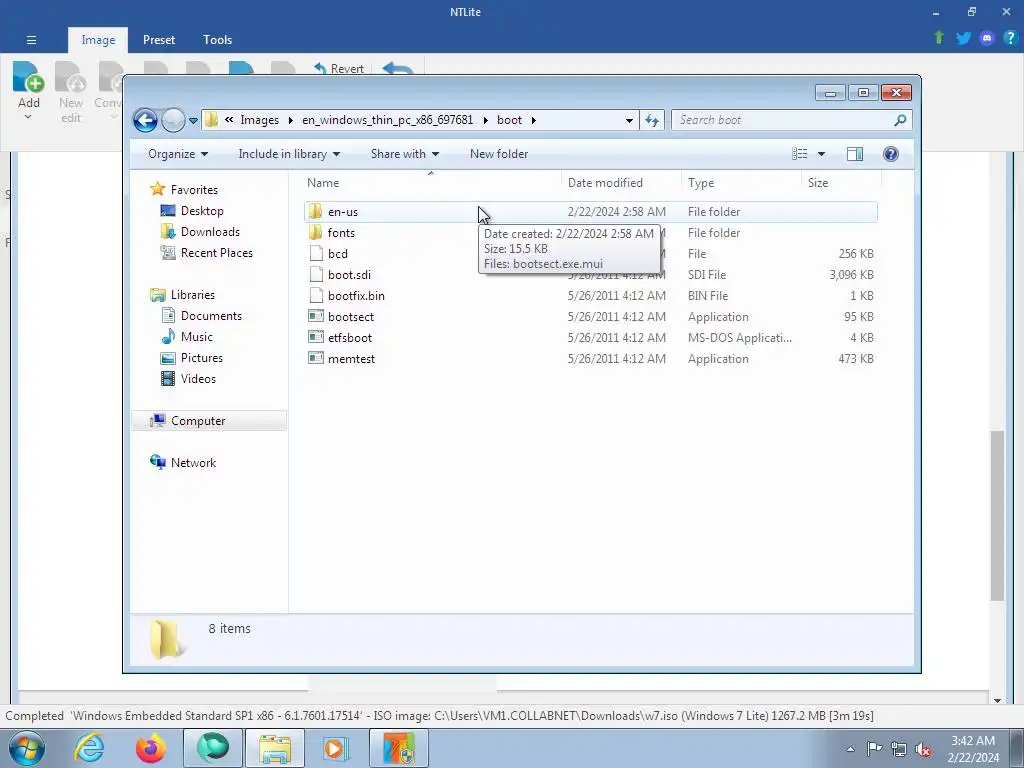Expand arrow after Images in path
This screenshot has width=1024, height=768.
pyautogui.click(x=291, y=120)
